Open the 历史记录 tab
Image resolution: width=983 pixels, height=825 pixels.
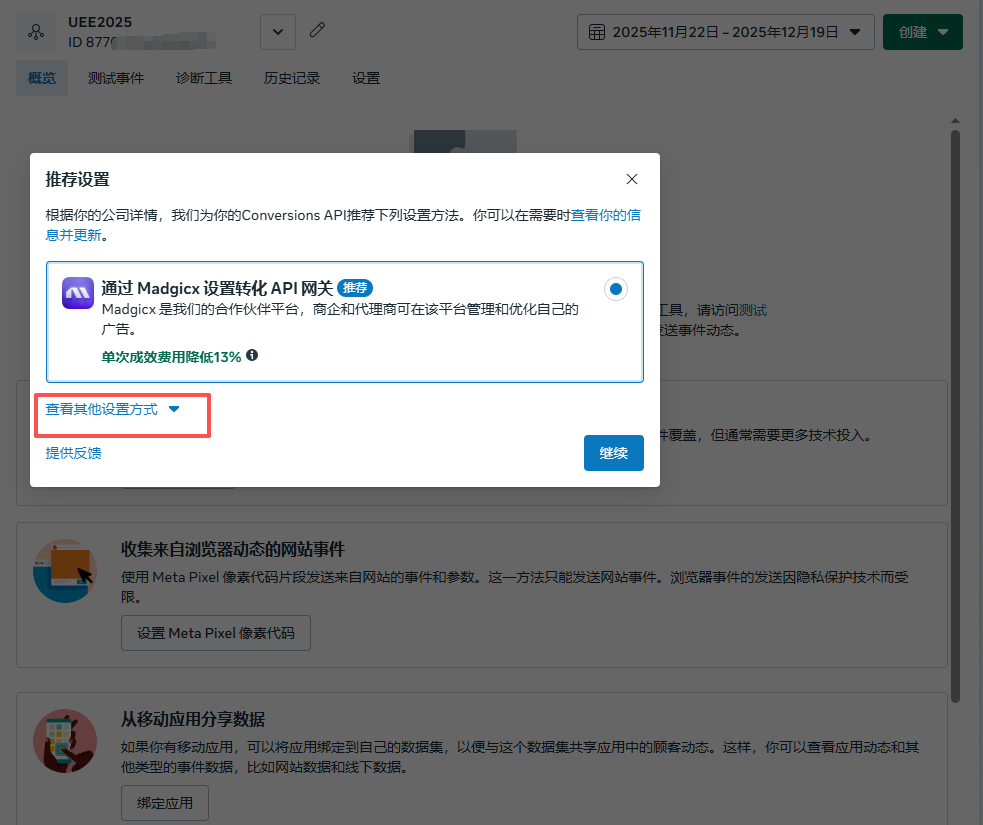click(x=292, y=78)
